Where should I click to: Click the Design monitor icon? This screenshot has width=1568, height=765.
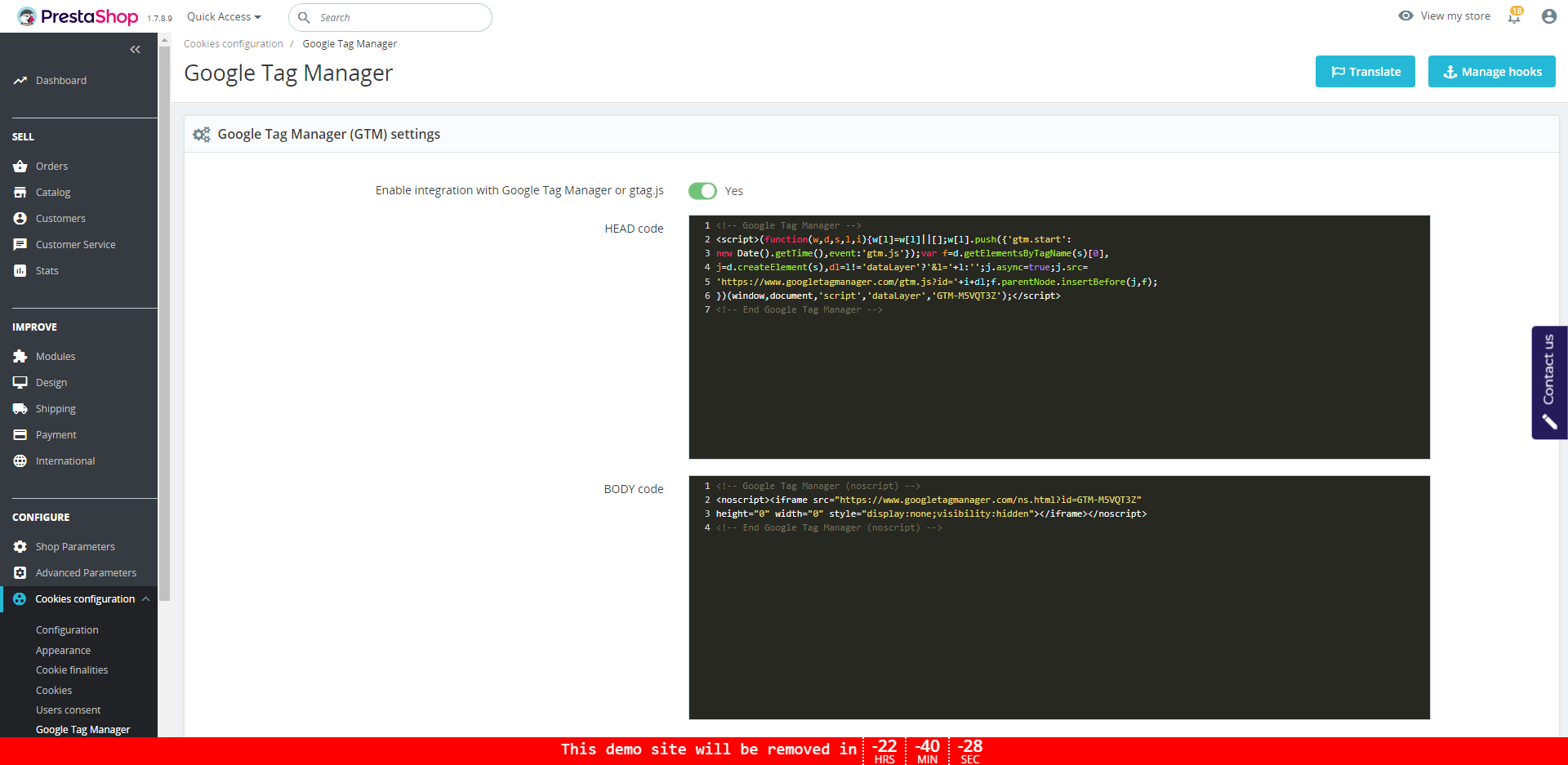(x=20, y=382)
